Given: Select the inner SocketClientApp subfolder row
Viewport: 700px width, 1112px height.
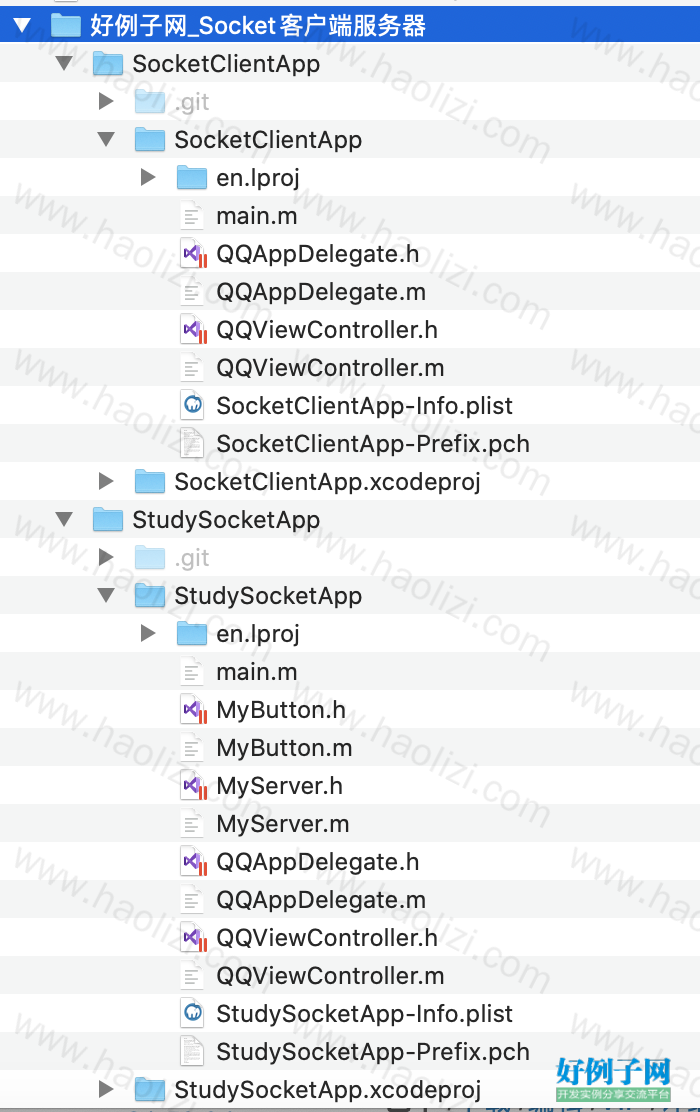Looking at the screenshot, I should pyautogui.click(x=350, y=140).
